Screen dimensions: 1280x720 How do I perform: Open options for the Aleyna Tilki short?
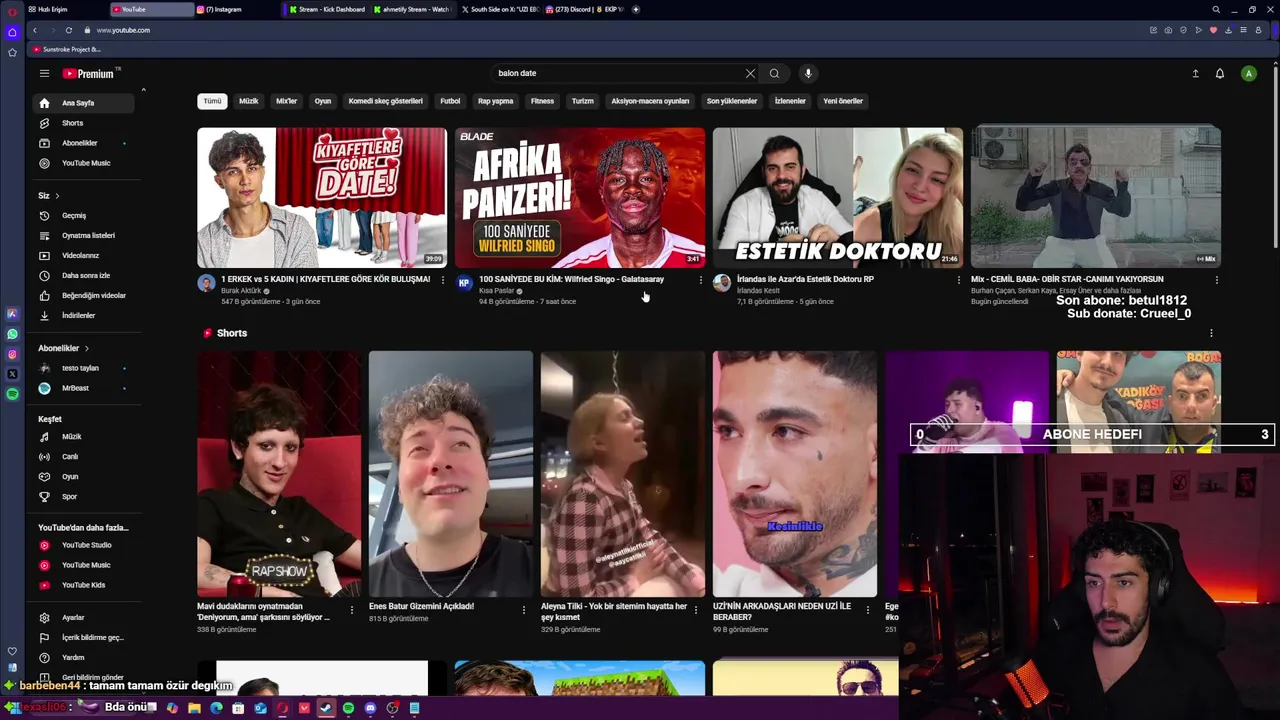pos(695,609)
